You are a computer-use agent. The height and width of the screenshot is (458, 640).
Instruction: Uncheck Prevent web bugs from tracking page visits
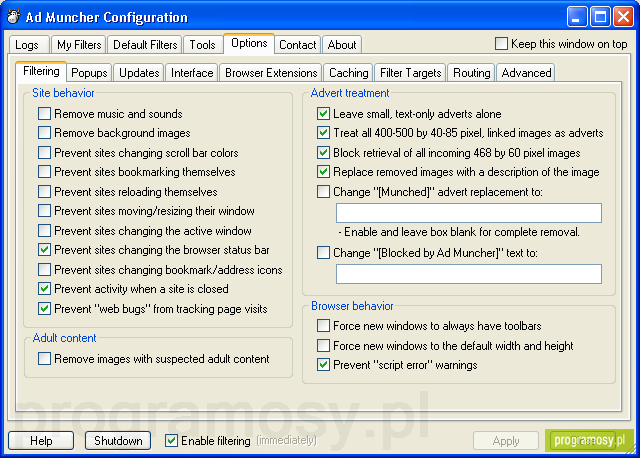coord(44,309)
